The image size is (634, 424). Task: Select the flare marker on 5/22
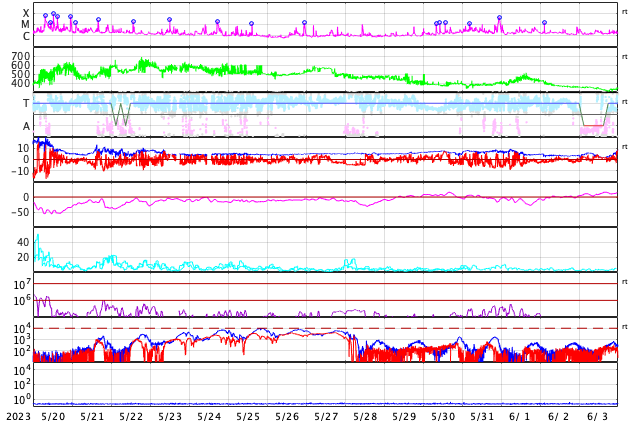[133, 21]
